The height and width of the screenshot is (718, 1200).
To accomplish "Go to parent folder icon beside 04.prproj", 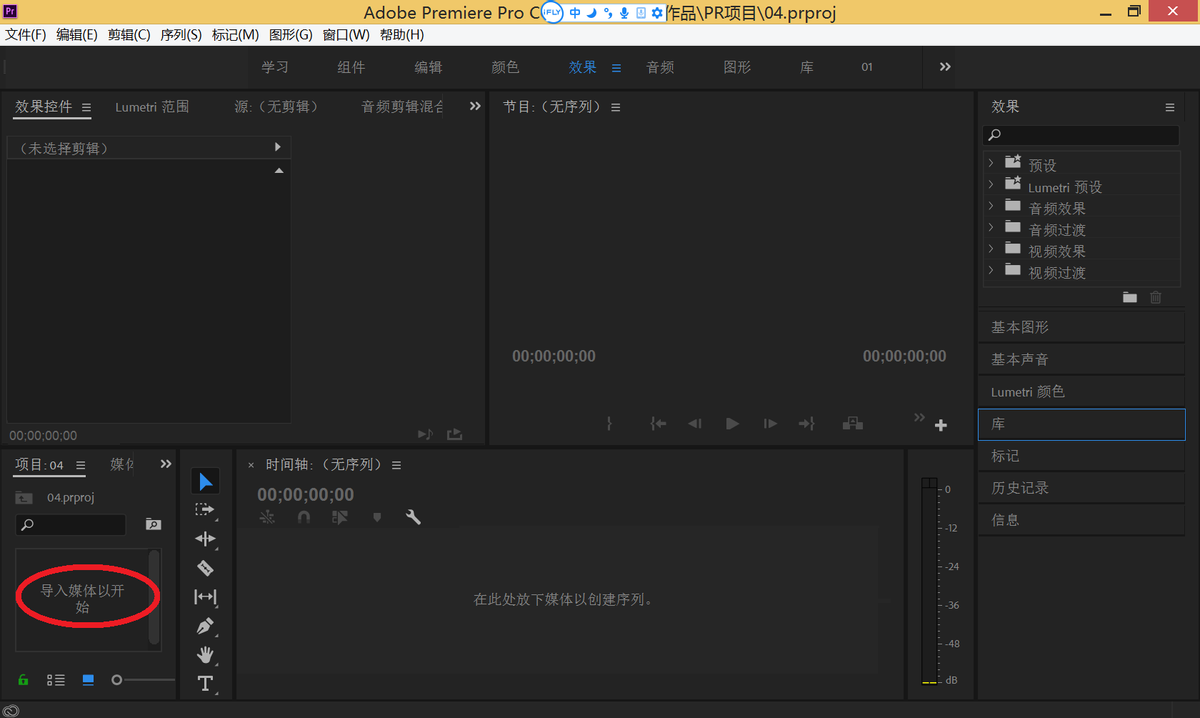I will pos(24,497).
